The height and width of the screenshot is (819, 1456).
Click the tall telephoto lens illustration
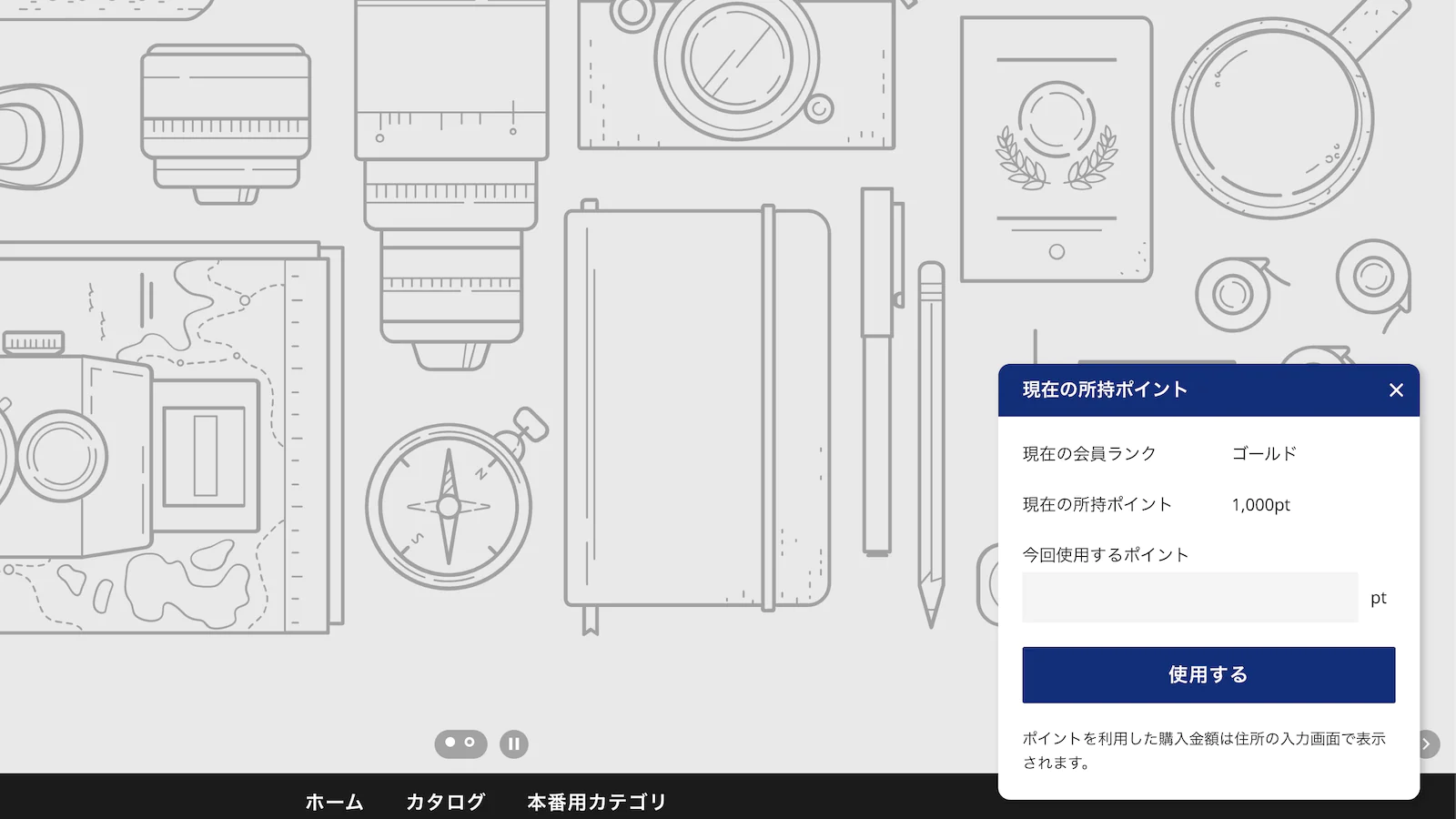[451, 182]
